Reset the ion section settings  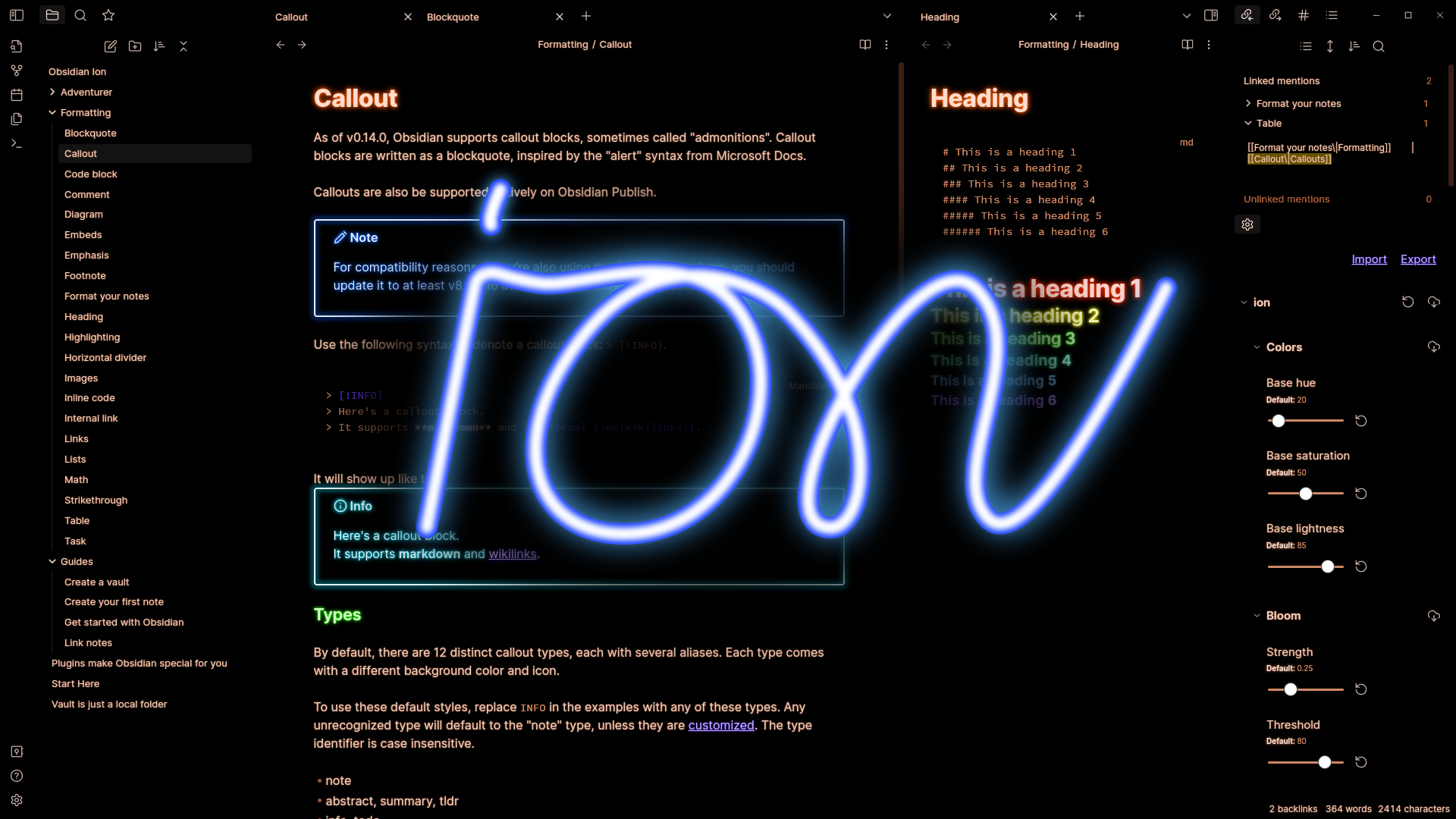click(1408, 302)
